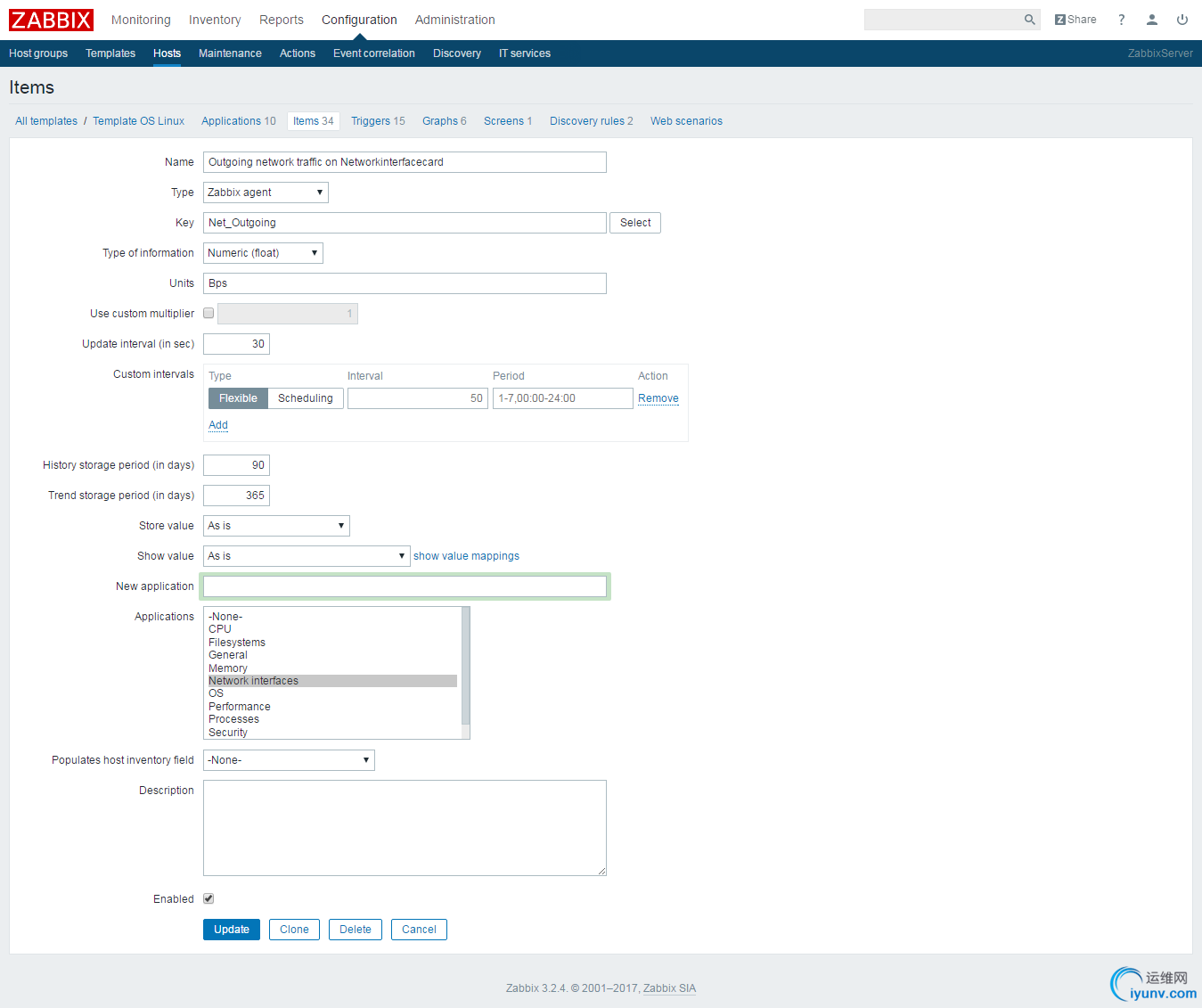Viewport: 1202px width, 1008px height.
Task: Go to Event correlation submenu
Action: (x=374, y=53)
